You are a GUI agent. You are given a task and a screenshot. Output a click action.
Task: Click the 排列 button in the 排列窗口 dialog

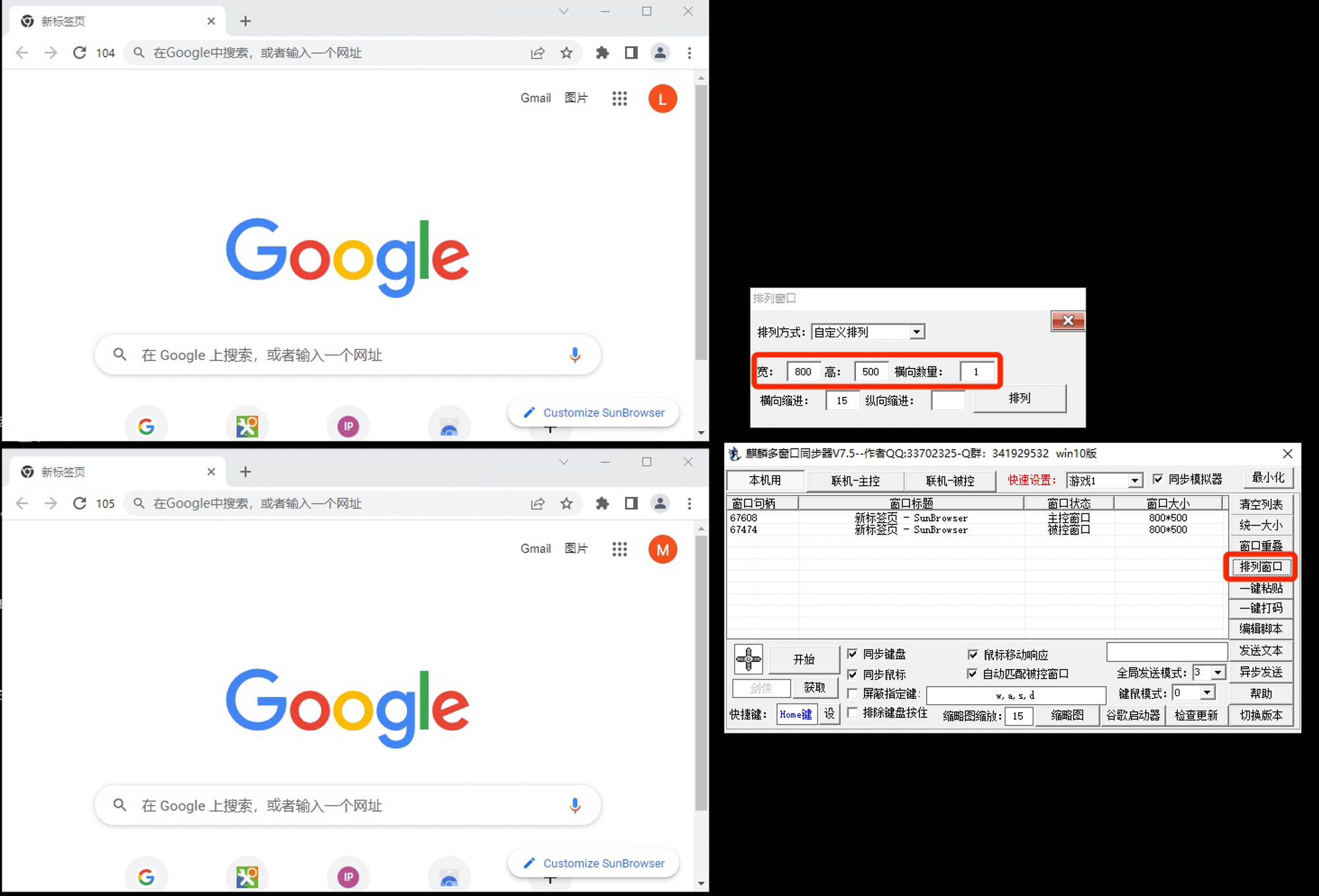tap(1020, 398)
